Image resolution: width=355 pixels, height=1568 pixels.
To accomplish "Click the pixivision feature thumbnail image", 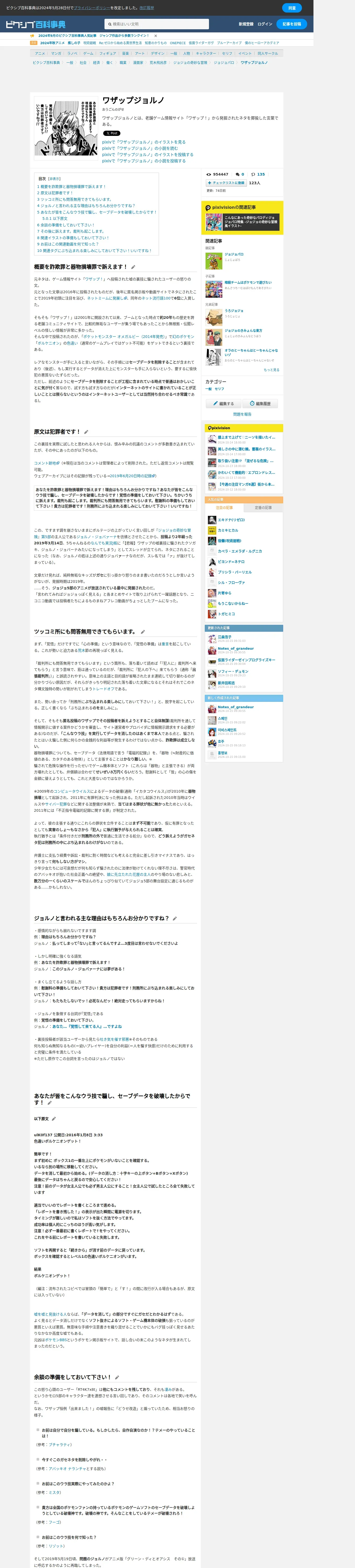I will [214, 222].
